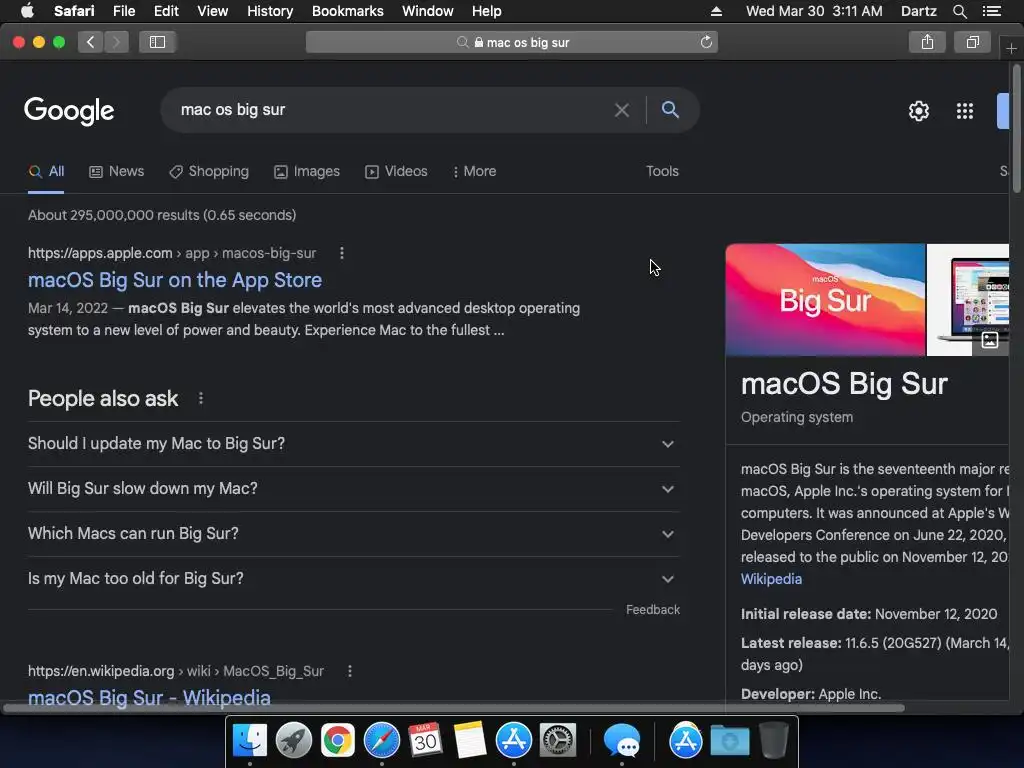The width and height of the screenshot is (1024, 768).
Task: Open Notification Center in menu bar
Action: click(991, 11)
